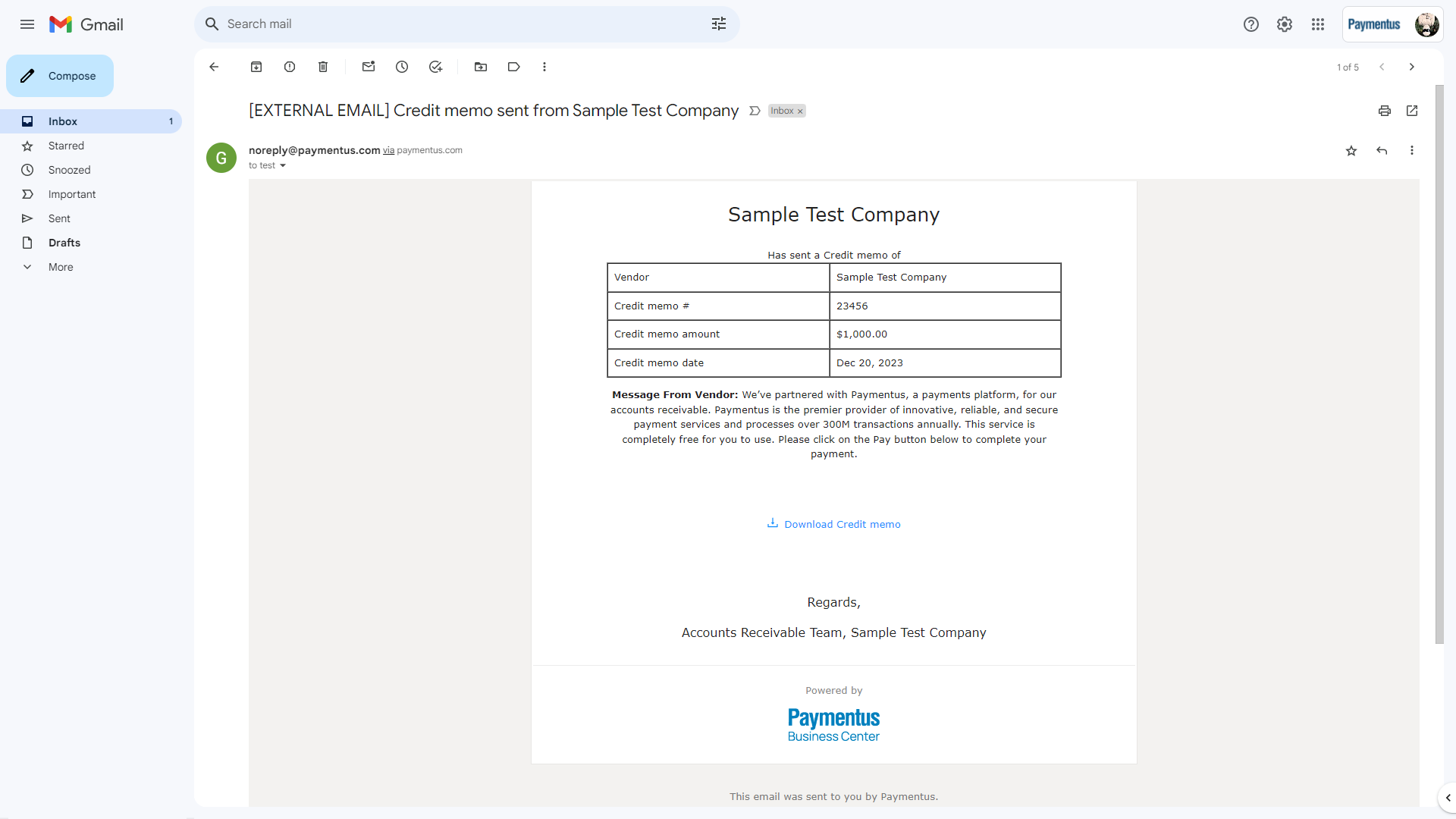Add this email to Tasks
Image resolution: width=1456 pixels, height=819 pixels.
pyautogui.click(x=435, y=67)
